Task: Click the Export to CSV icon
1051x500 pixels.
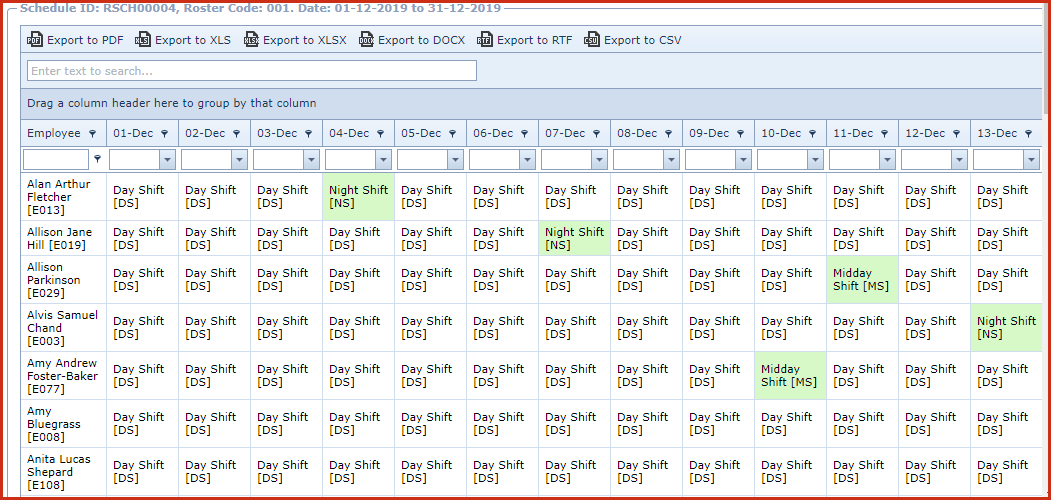Action: tap(592, 40)
